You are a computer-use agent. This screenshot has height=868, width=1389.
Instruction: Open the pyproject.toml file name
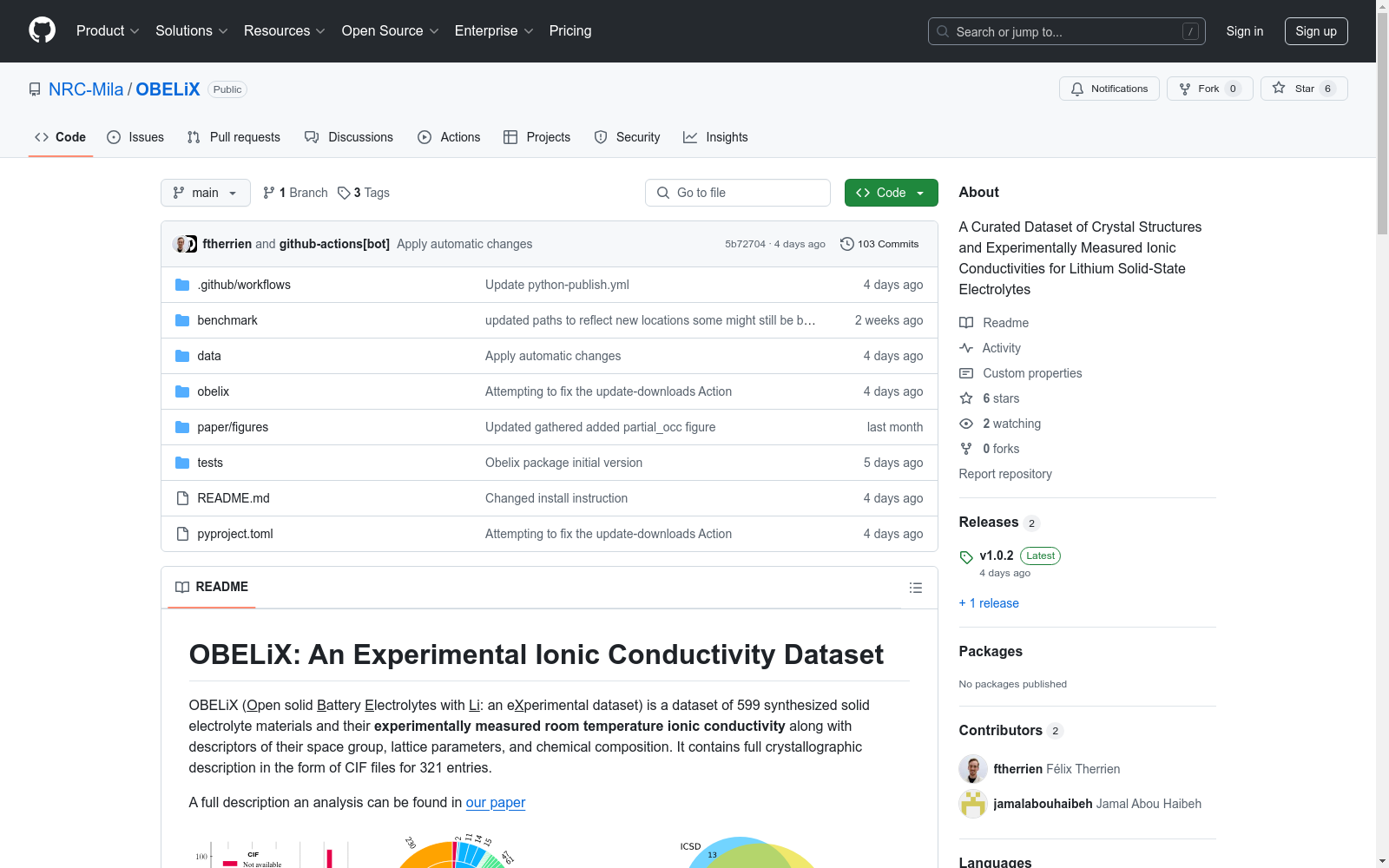click(235, 534)
